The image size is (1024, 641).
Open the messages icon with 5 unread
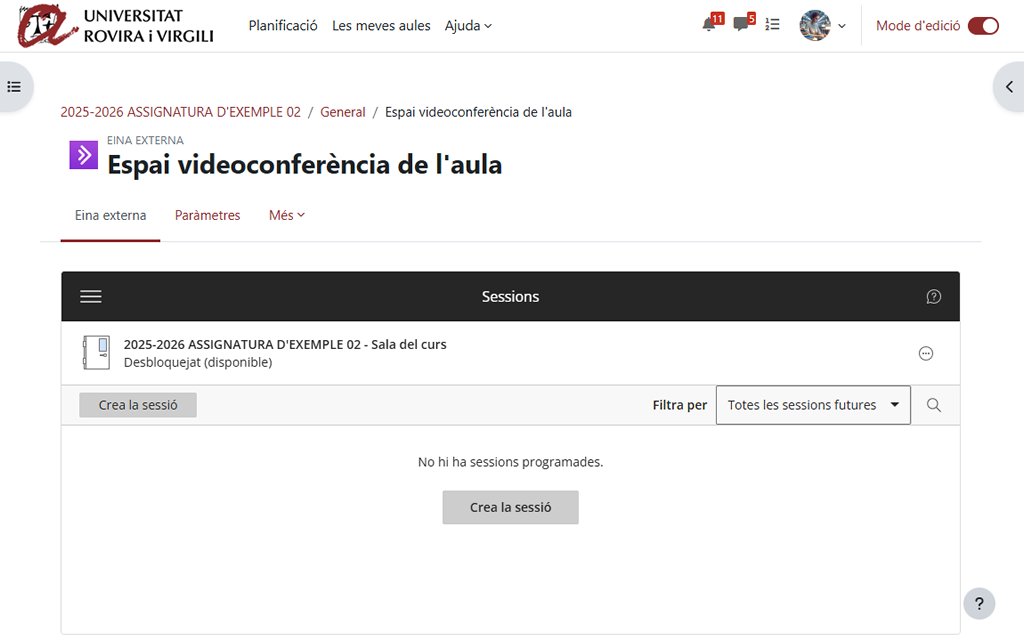[x=741, y=24]
